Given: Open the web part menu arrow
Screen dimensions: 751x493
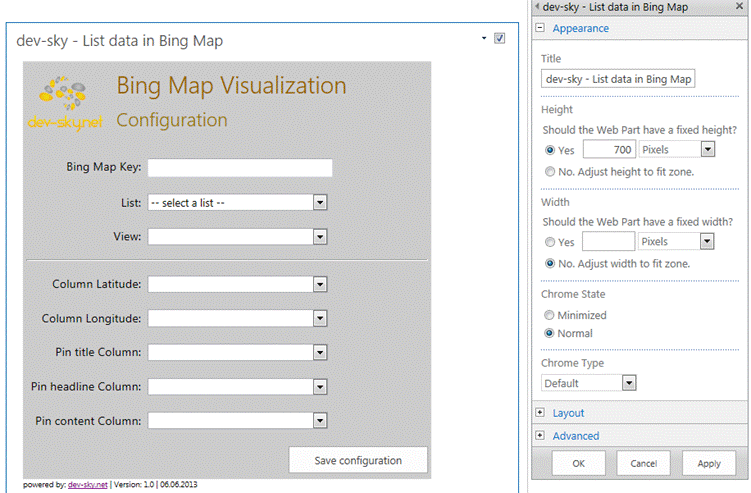Looking at the screenshot, I should pyautogui.click(x=484, y=38).
